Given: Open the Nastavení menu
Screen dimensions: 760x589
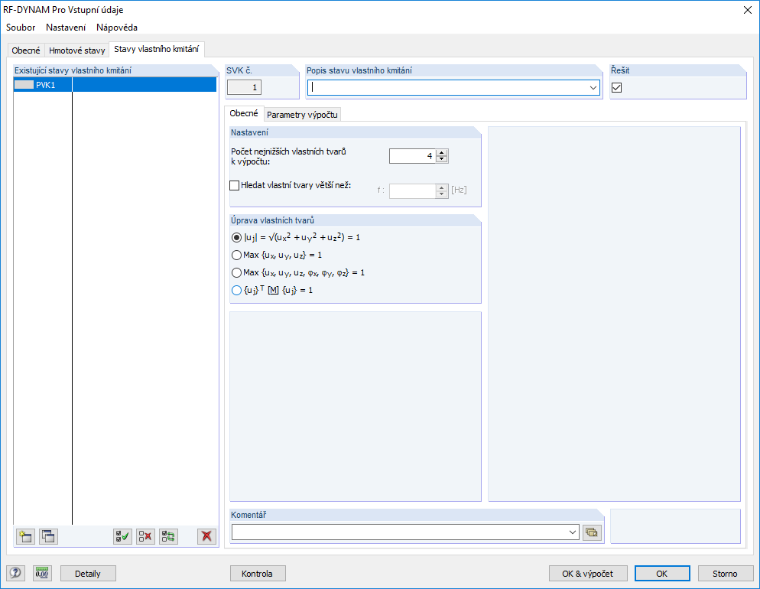Looking at the screenshot, I should click(65, 28).
